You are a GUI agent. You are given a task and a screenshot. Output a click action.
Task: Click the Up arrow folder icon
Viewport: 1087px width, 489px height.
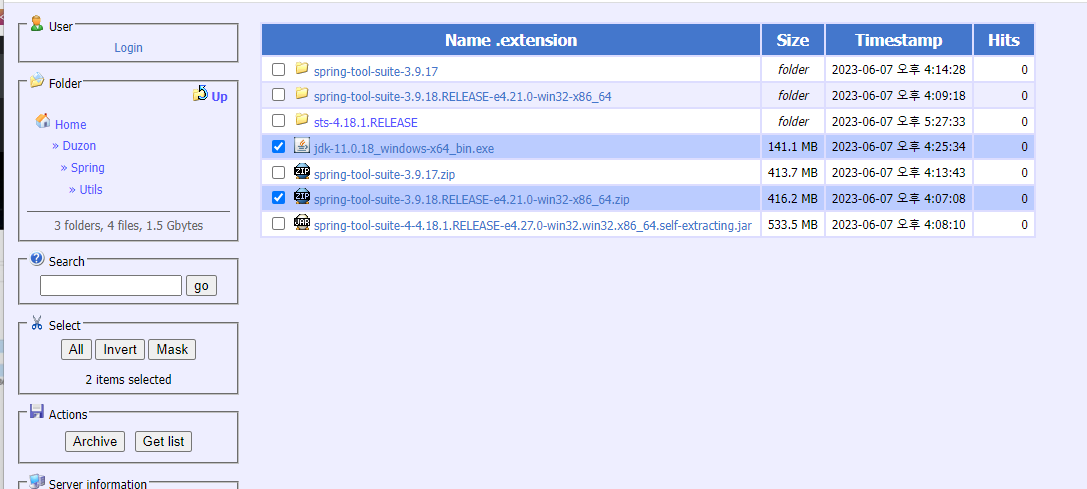200,93
